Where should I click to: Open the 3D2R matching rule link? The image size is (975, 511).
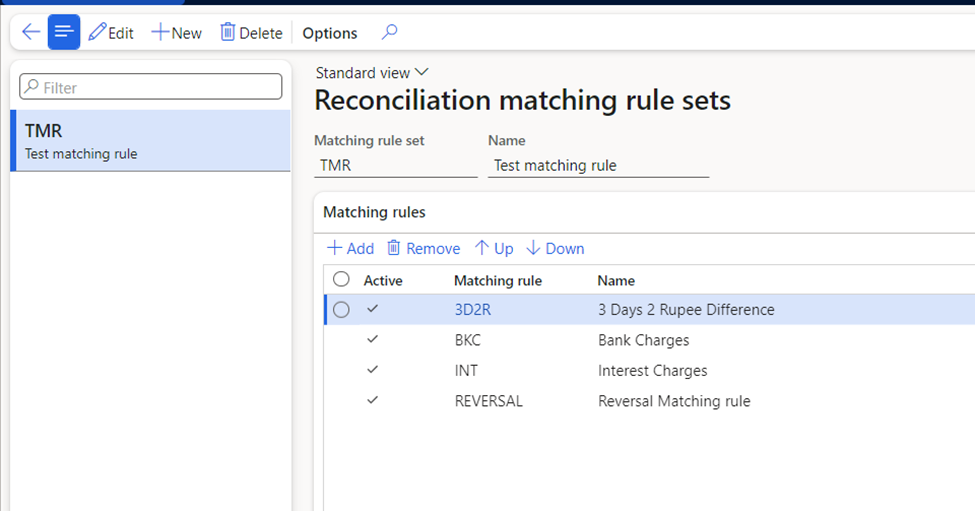[473, 310]
